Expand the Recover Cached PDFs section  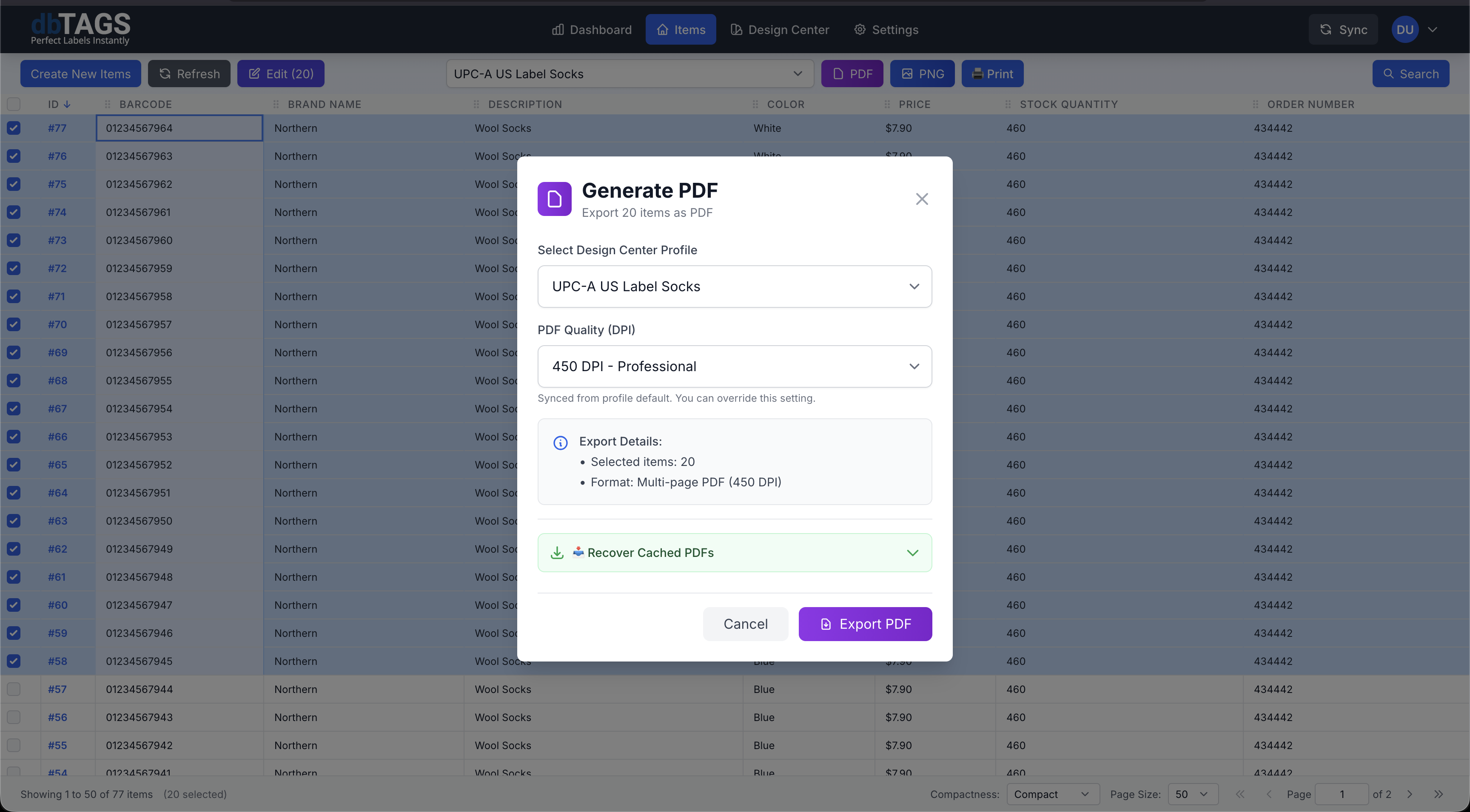point(735,553)
